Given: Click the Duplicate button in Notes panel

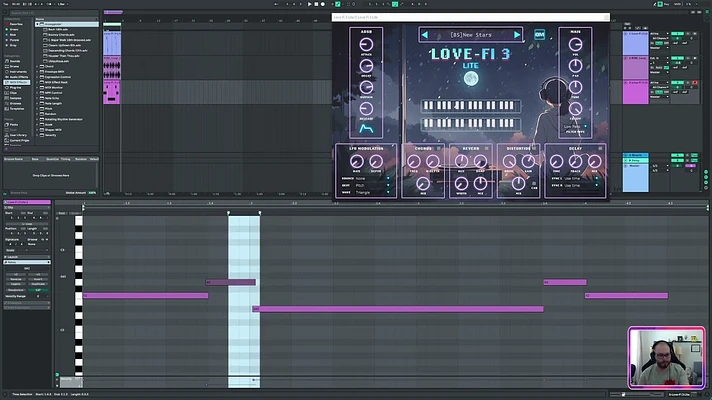Looking at the screenshot, I should click(x=38, y=284).
